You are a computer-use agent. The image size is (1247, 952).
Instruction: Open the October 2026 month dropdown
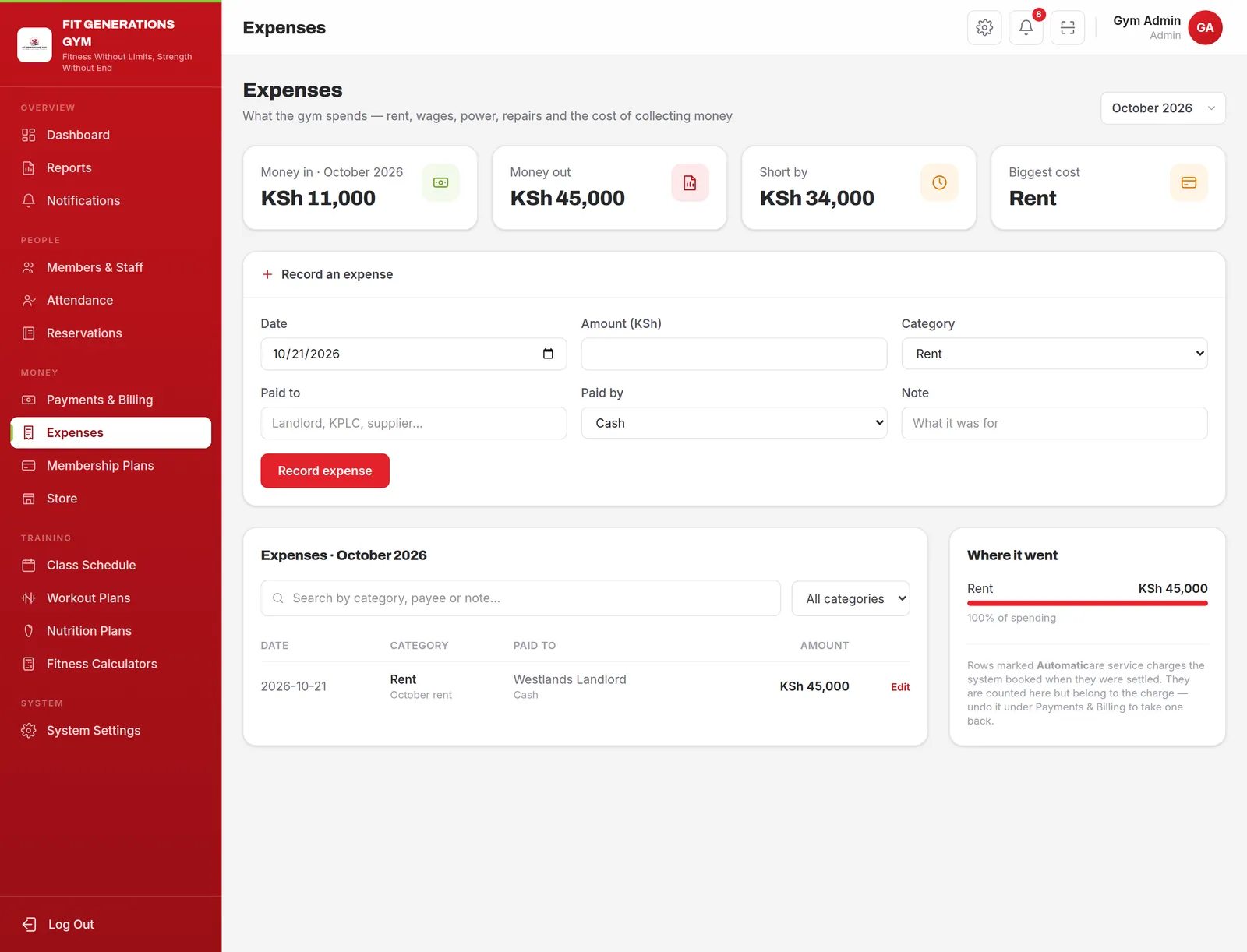pyautogui.click(x=1163, y=108)
